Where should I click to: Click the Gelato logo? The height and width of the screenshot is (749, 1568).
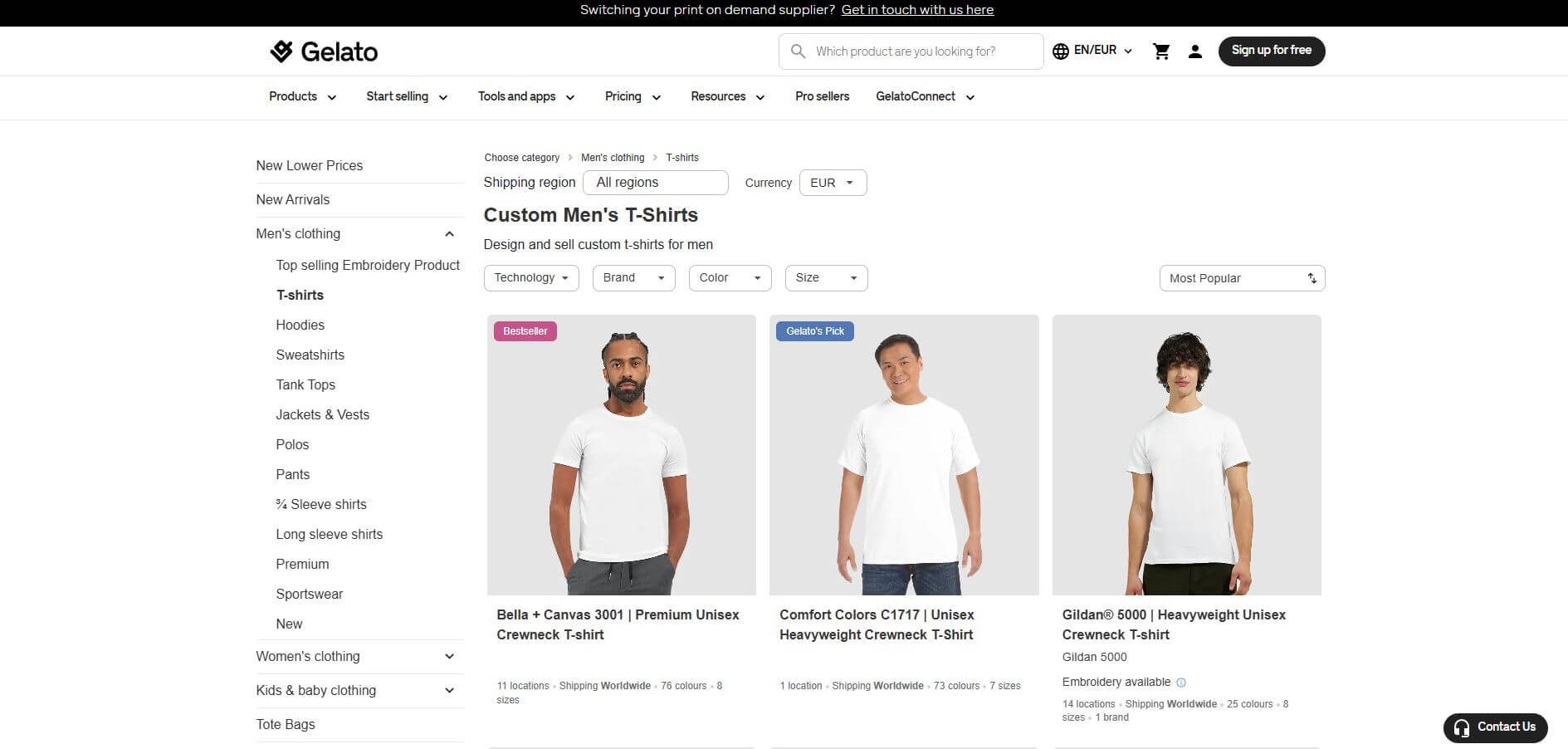324,51
